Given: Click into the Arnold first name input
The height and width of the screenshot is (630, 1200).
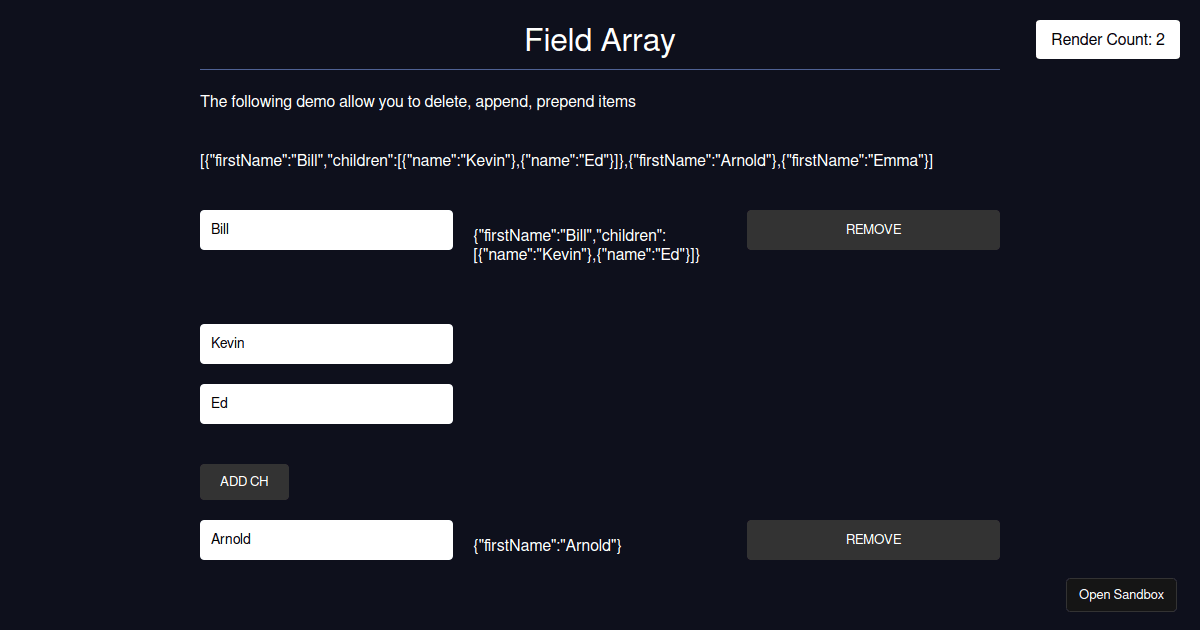Looking at the screenshot, I should pyautogui.click(x=326, y=540).
